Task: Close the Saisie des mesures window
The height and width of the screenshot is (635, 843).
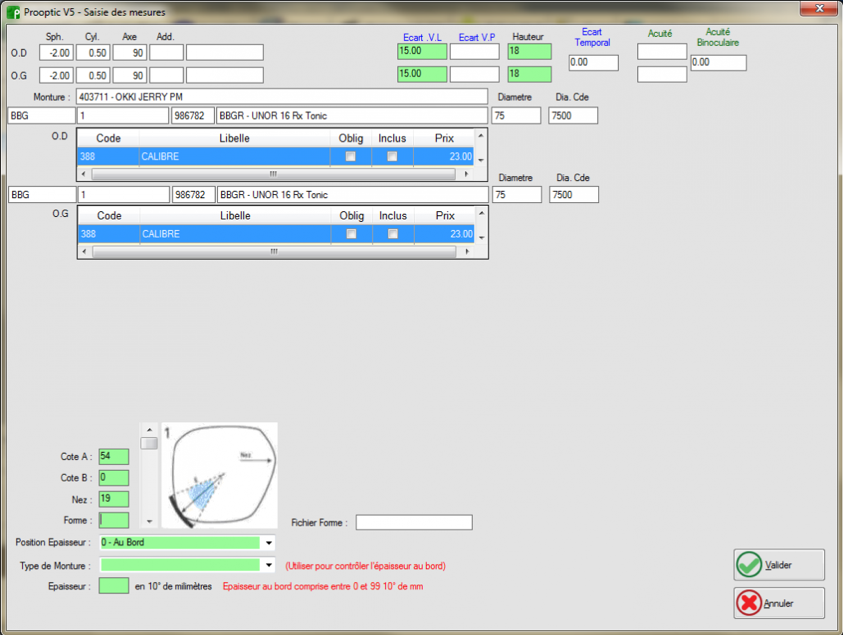Action: click(x=819, y=8)
